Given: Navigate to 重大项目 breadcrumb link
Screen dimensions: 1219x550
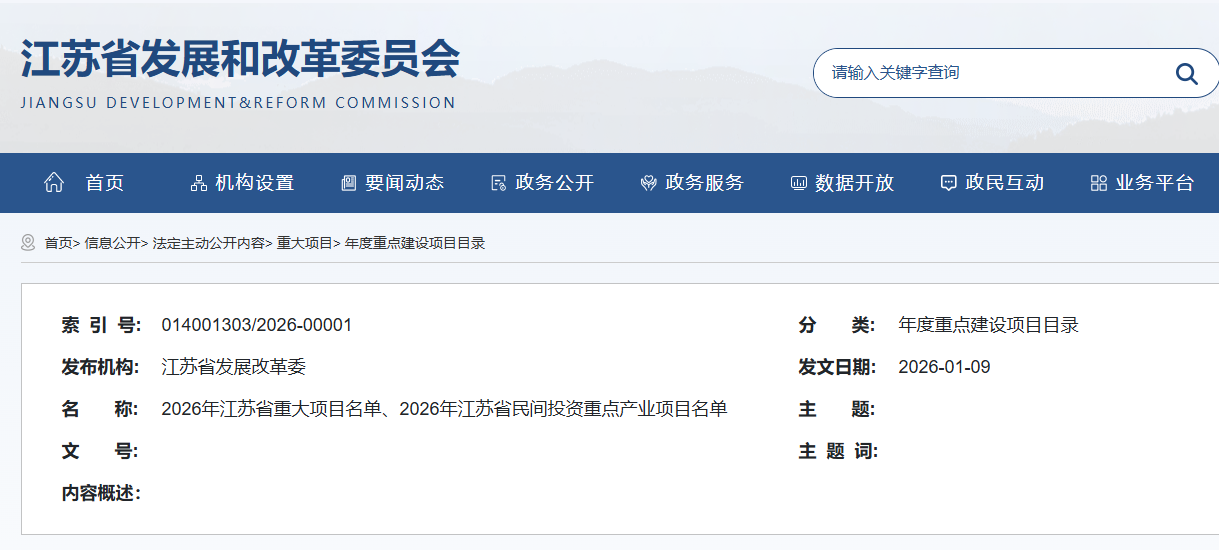Looking at the screenshot, I should 304,243.
